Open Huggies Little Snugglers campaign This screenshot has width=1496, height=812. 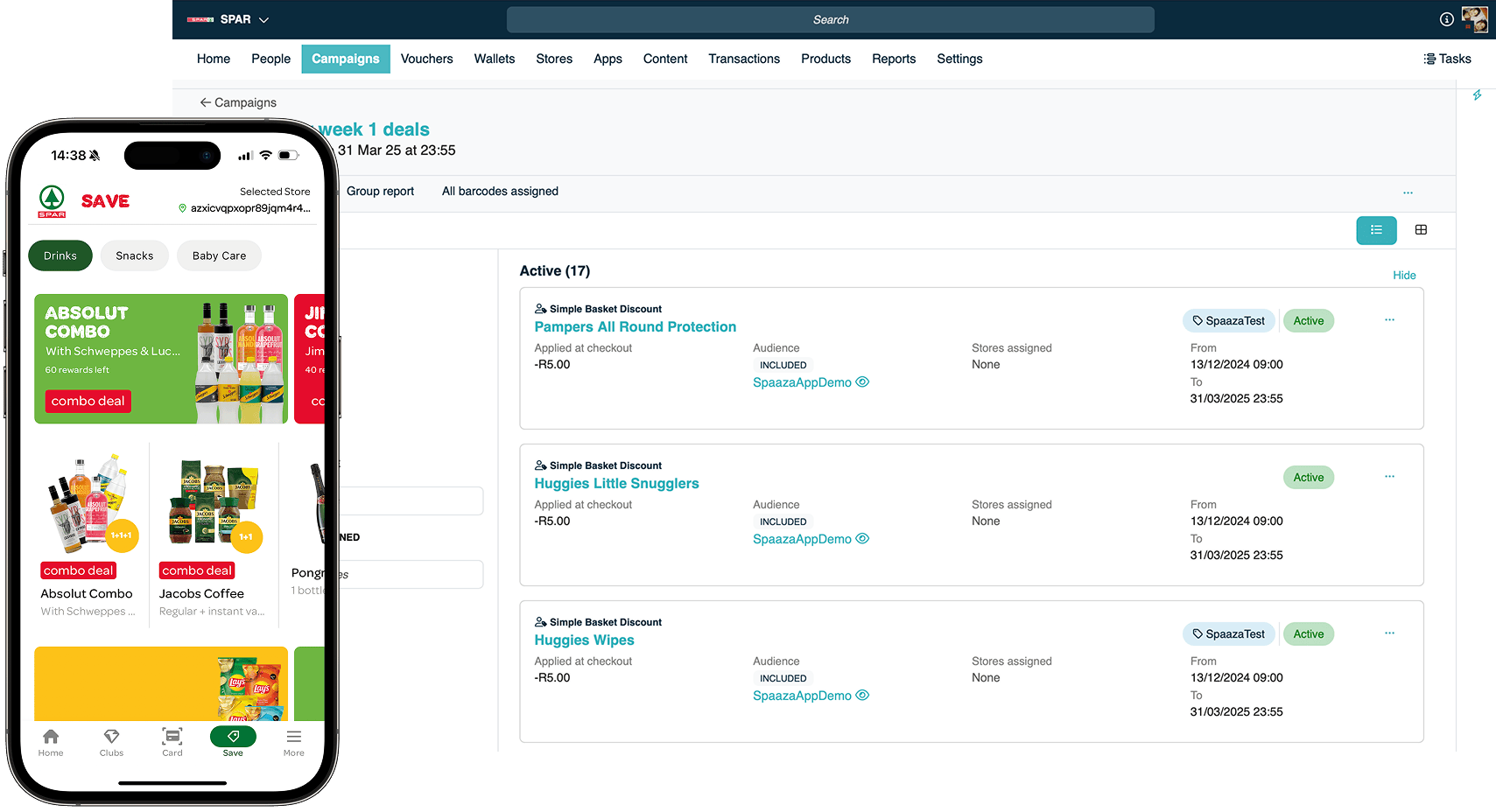(617, 483)
